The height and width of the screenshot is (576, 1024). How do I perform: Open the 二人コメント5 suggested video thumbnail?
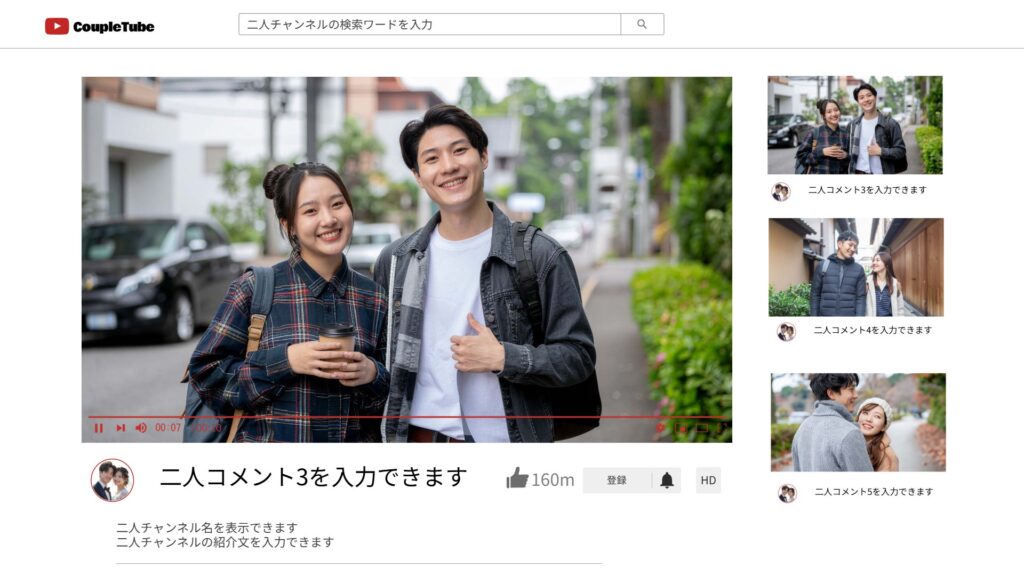[858, 422]
